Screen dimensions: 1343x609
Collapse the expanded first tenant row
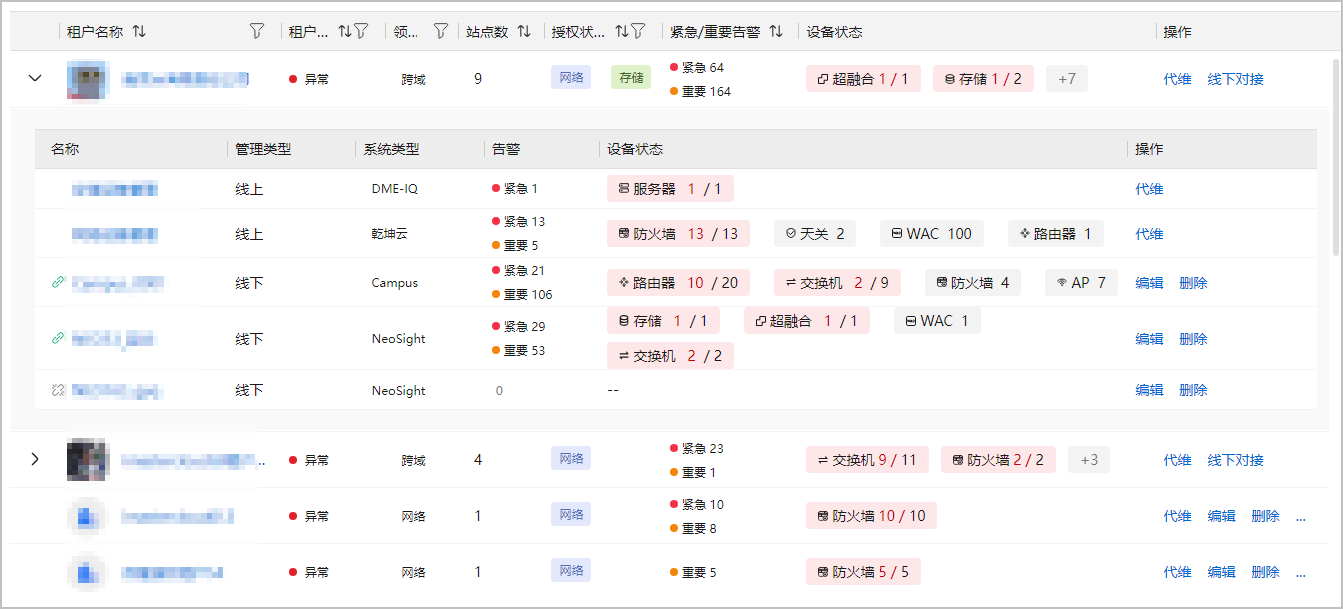coord(35,78)
